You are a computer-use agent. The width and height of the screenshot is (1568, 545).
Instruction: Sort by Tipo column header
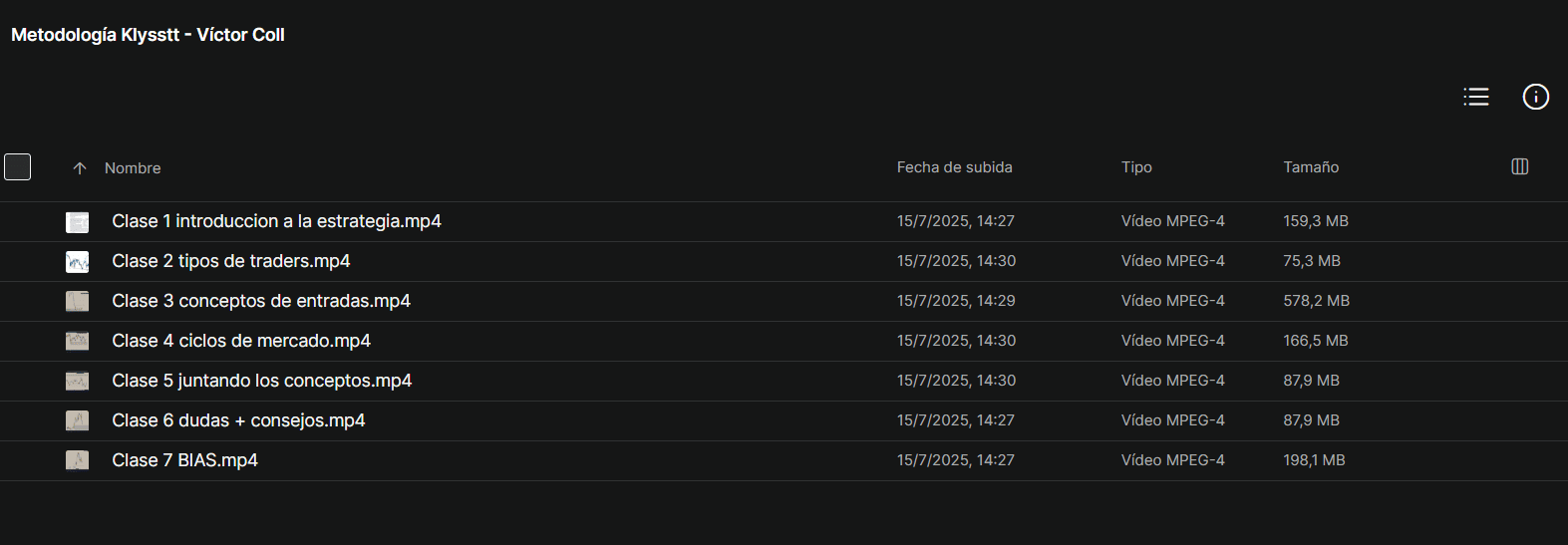(x=1136, y=167)
